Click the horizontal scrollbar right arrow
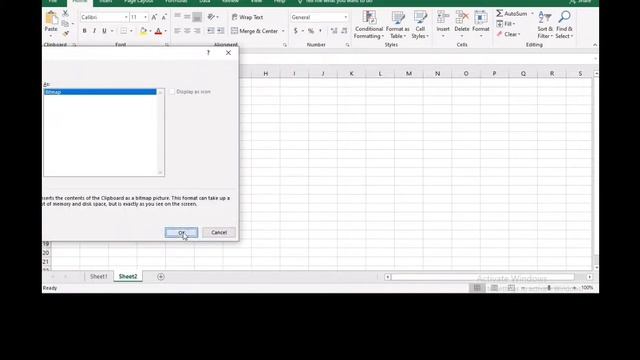 pos(589,277)
